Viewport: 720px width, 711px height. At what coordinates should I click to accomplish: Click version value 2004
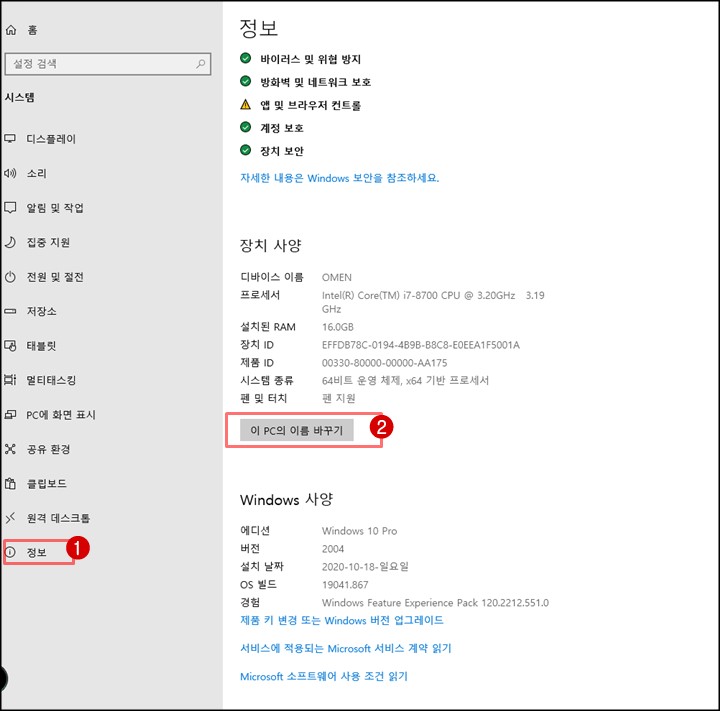coord(333,549)
